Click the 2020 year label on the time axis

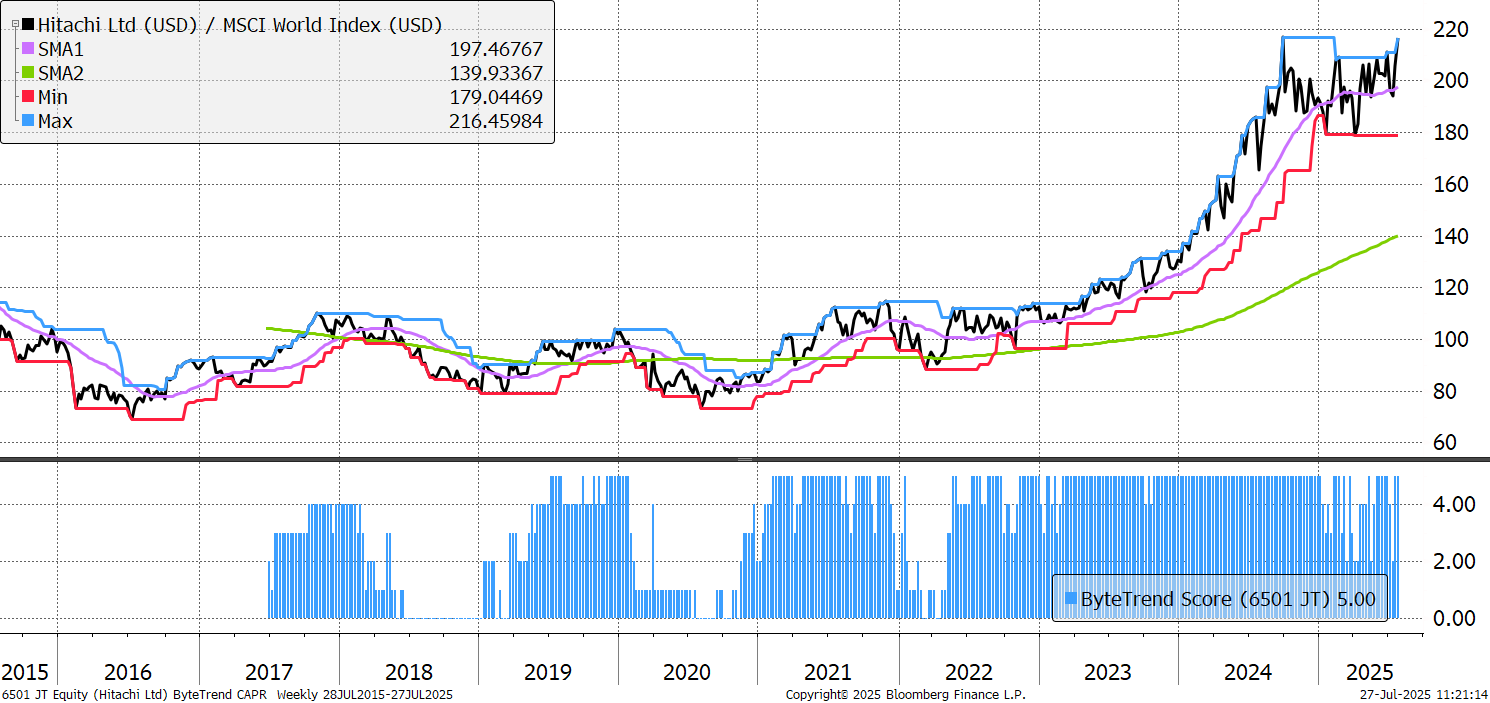coord(688,671)
